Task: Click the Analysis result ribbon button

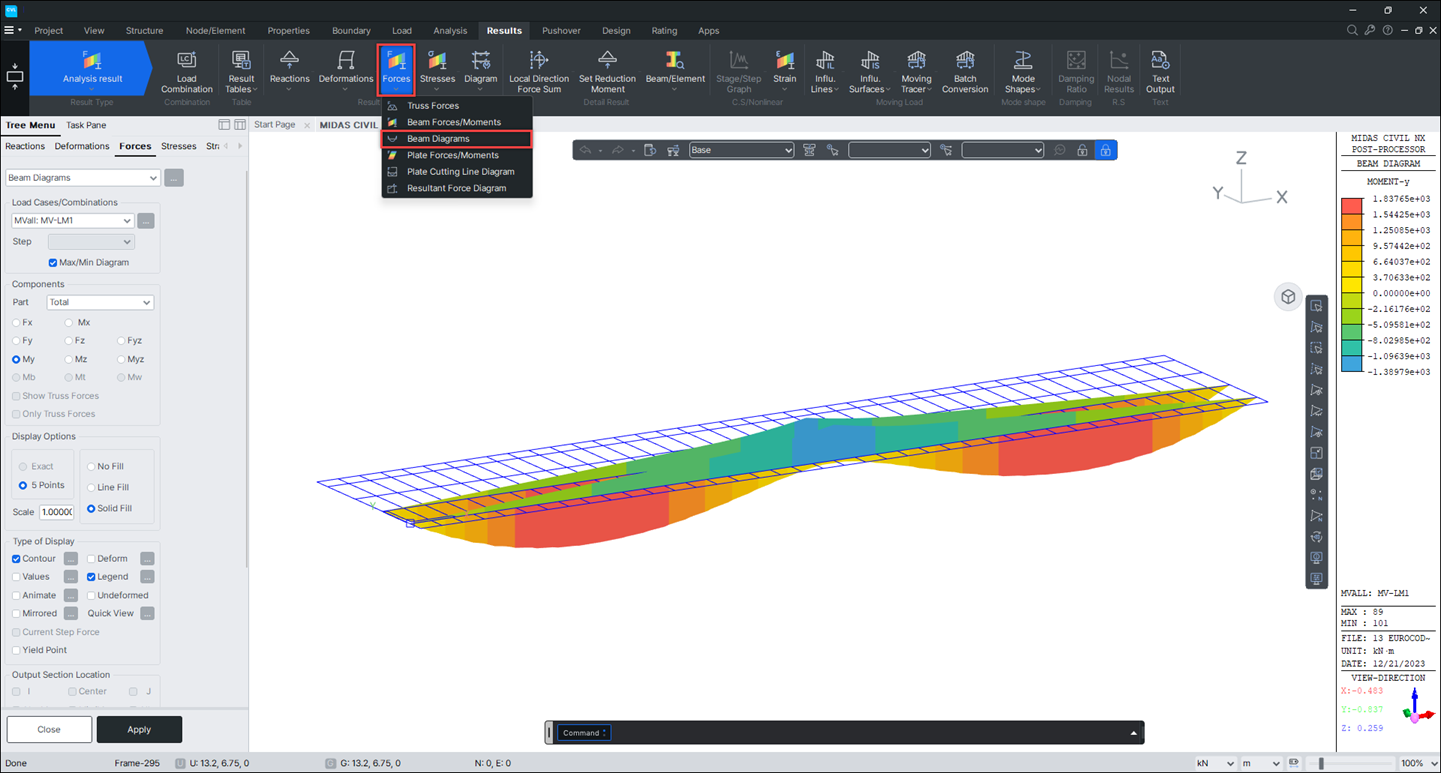Action: pyautogui.click(x=92, y=68)
